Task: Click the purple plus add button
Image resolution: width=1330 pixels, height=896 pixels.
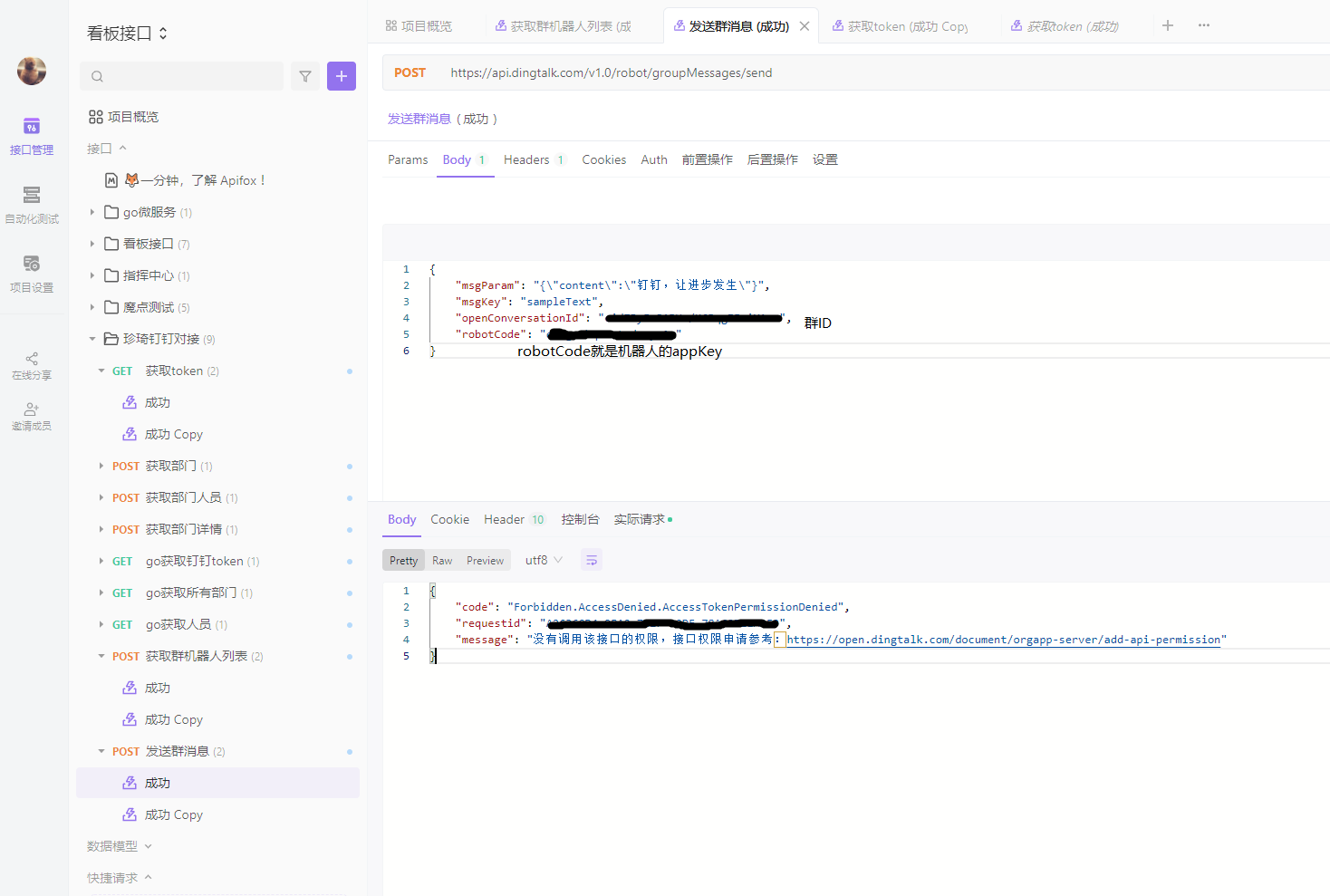Action: tap(342, 76)
